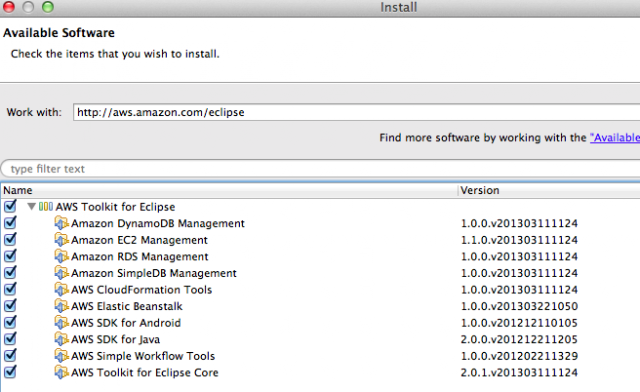Screen dimensions: 640x392
Task: Zoom the Install window with green button
Action: (x=48, y=7)
